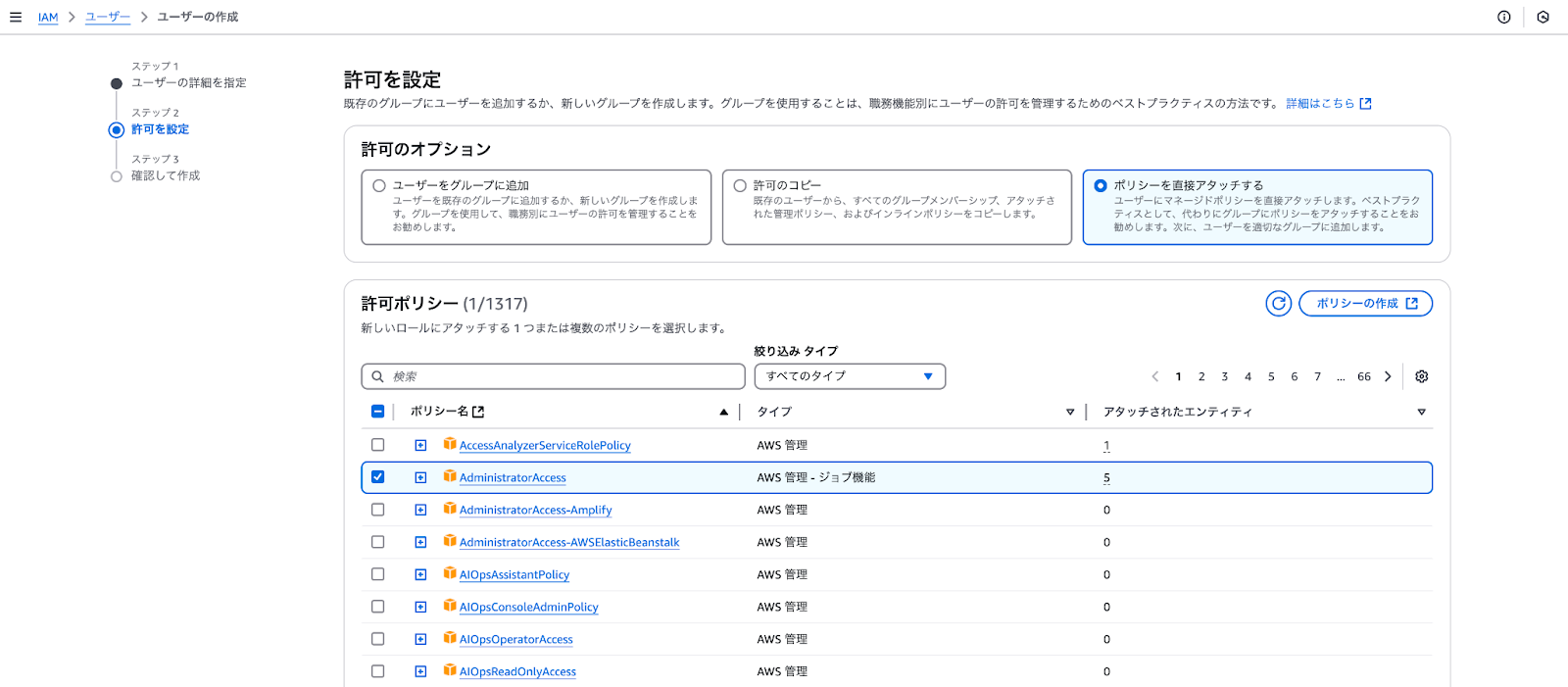Screen dimensions: 1568x687
Task: Click the AIOpsOperatorAccess cube icon
Action: coord(450,638)
